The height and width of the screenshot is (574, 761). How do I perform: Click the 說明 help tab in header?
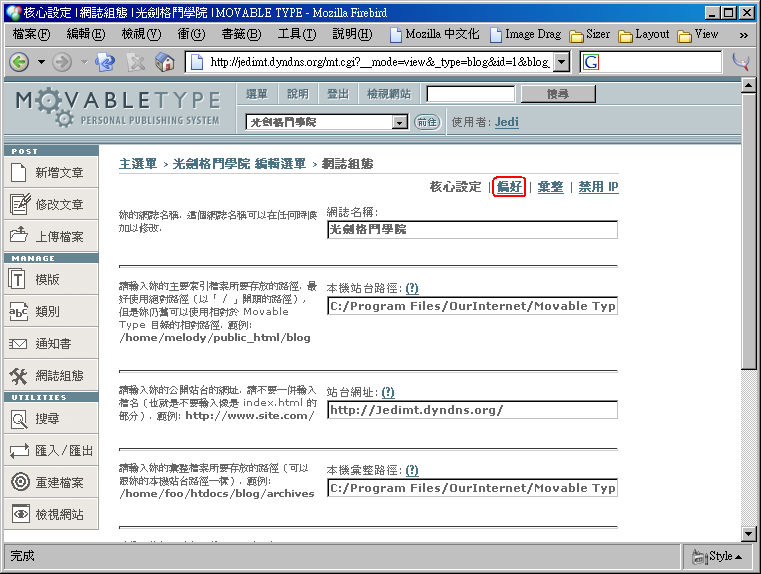coord(298,94)
